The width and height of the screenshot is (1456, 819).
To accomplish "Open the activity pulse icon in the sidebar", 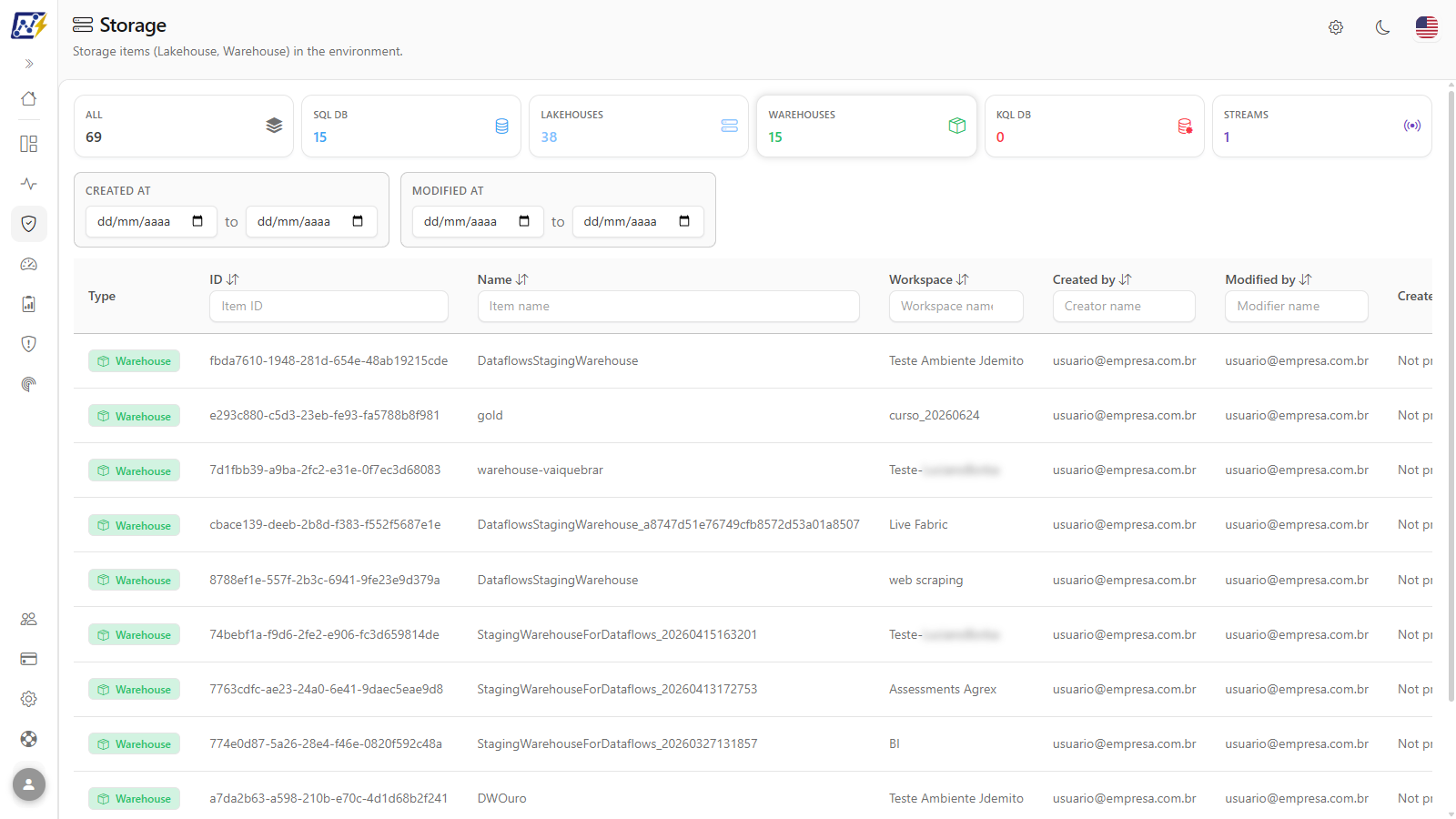I will point(29,184).
